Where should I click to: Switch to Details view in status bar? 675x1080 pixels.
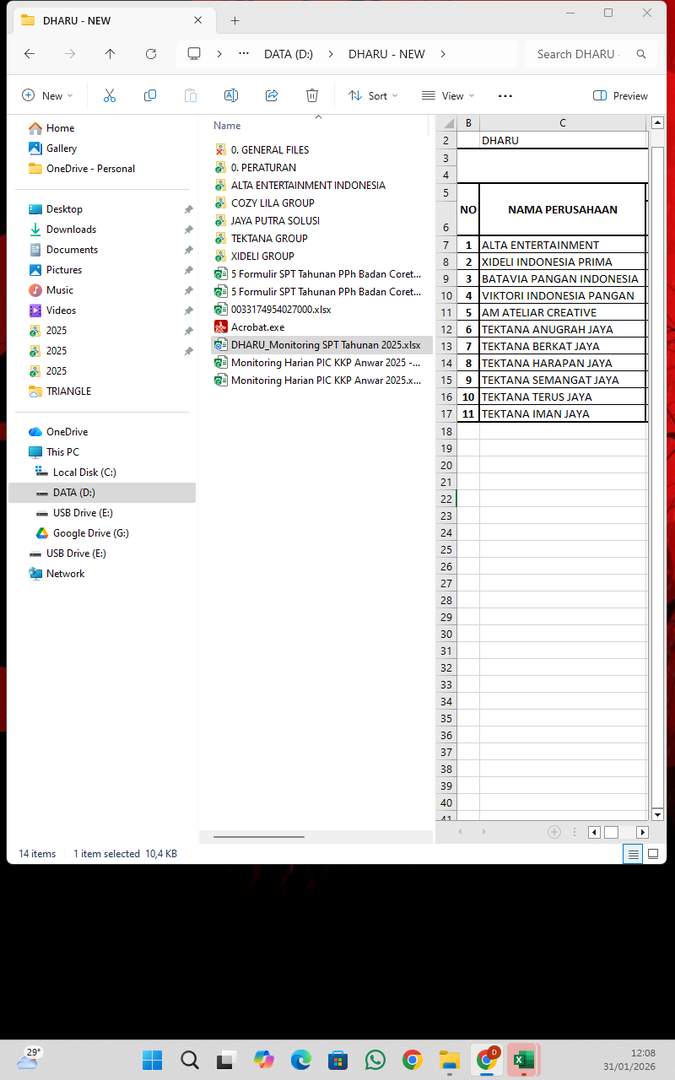[632, 854]
